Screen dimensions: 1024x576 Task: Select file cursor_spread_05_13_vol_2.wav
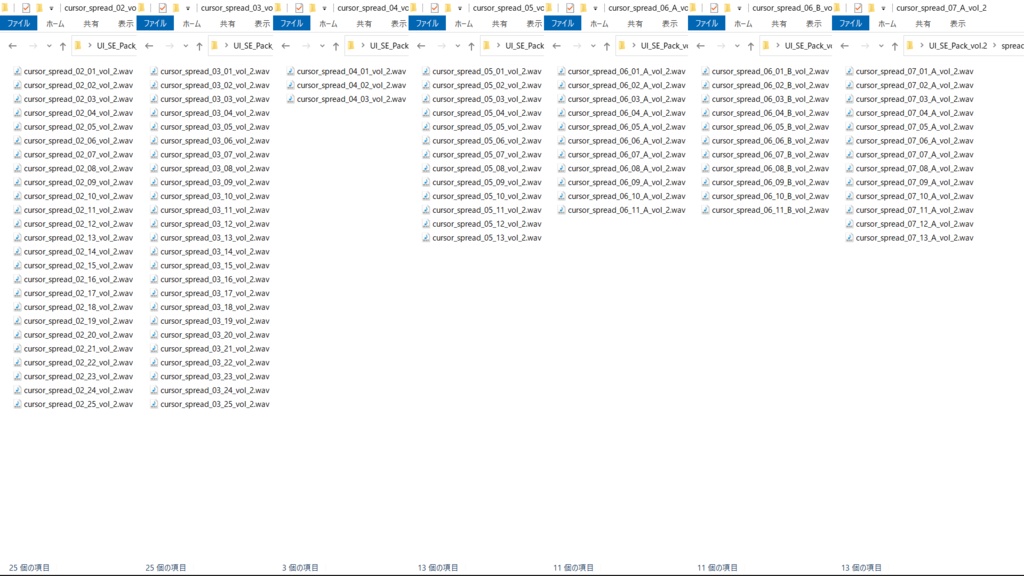click(481, 238)
